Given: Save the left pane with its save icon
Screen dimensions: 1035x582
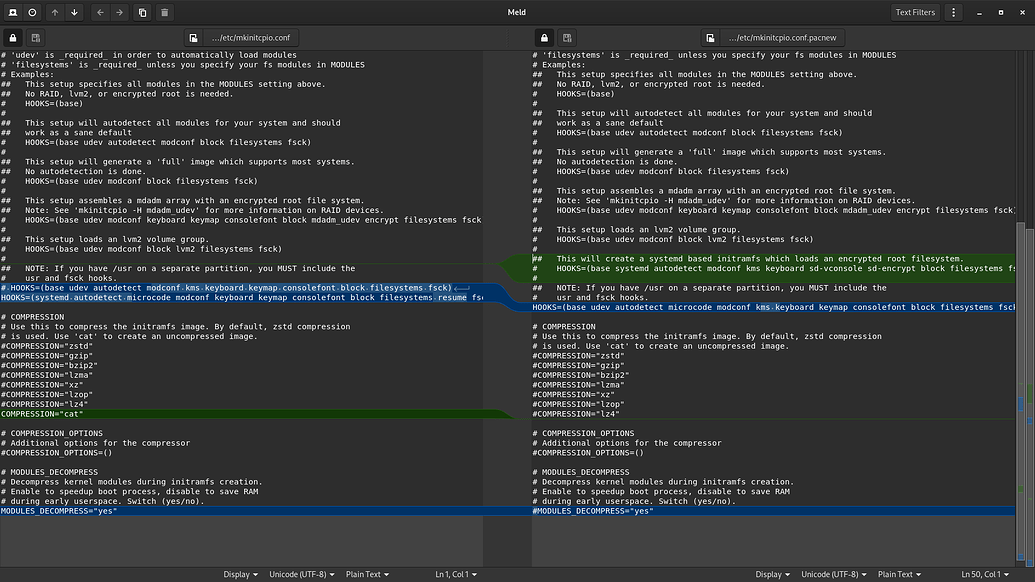Looking at the screenshot, I should 35,37.
